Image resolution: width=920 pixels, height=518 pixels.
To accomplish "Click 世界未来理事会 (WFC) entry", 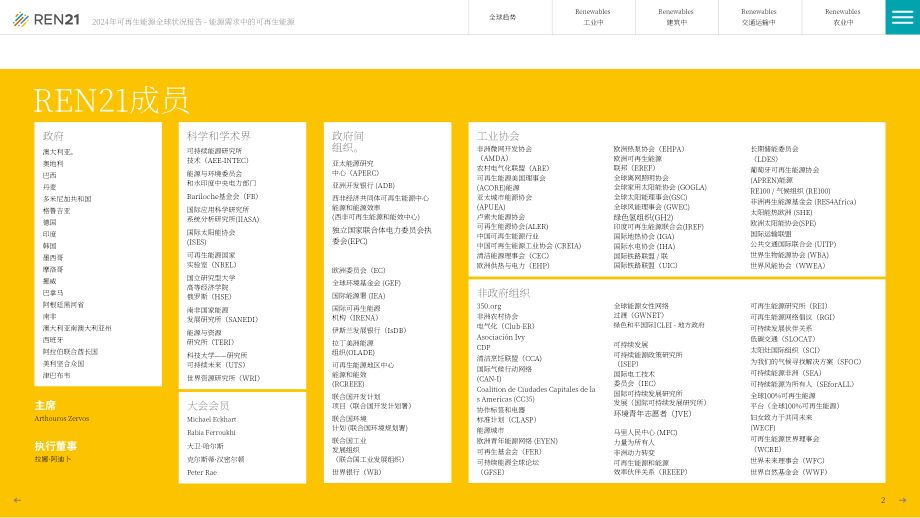I will (787, 461).
